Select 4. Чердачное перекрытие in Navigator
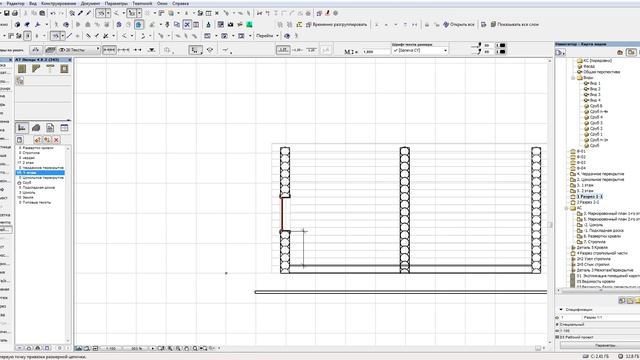 (x=597, y=174)
